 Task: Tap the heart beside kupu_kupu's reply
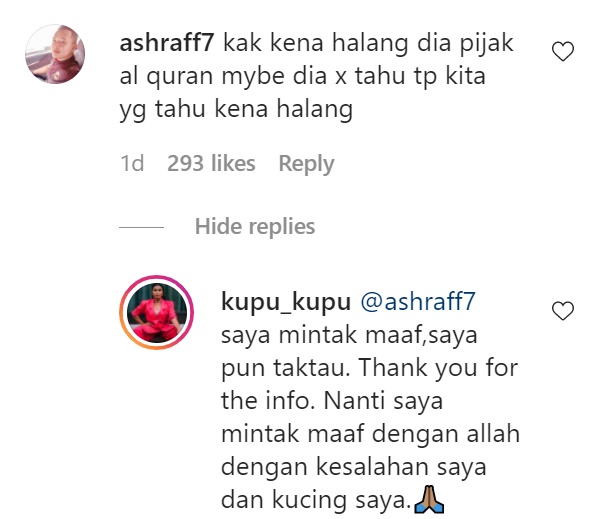[x=563, y=311]
